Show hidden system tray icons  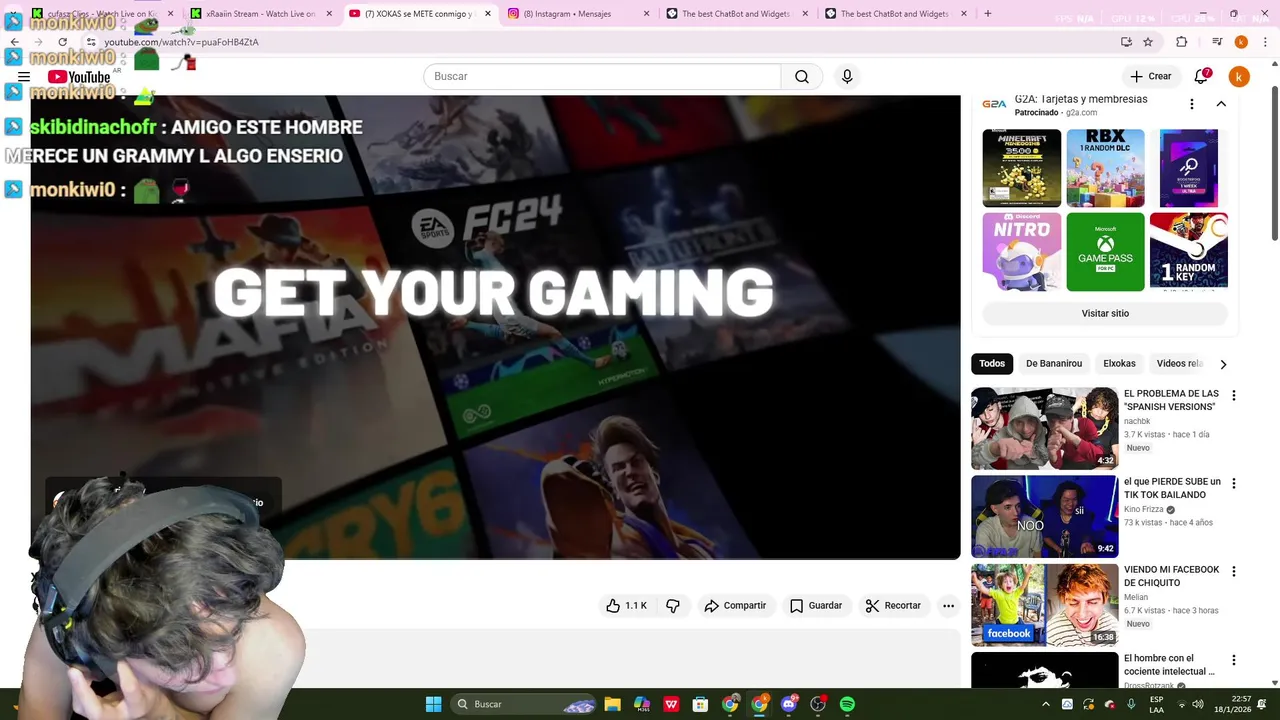(x=1046, y=704)
